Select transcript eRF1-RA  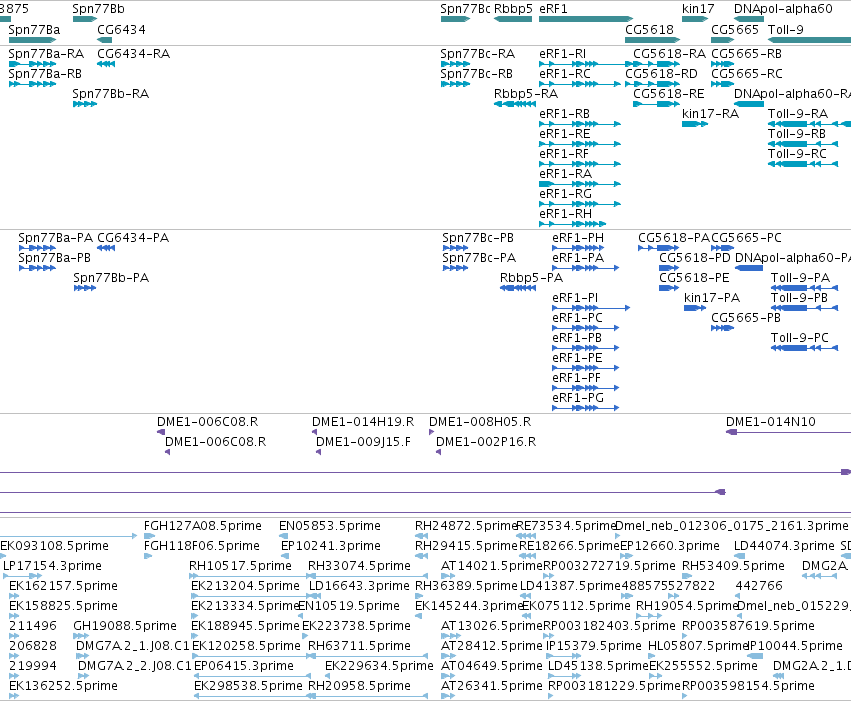[566, 174]
